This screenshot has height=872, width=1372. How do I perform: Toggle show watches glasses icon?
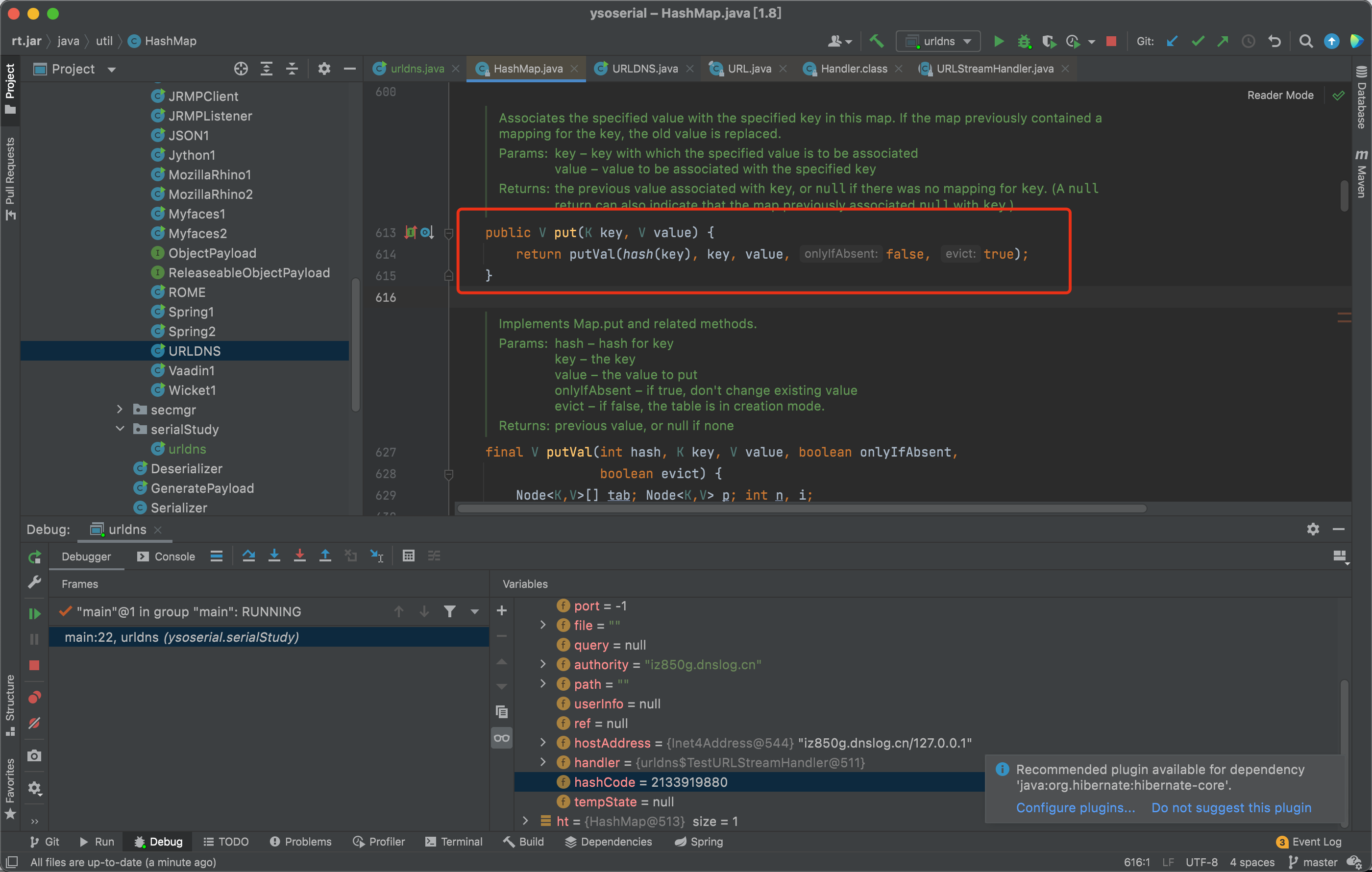coord(501,738)
